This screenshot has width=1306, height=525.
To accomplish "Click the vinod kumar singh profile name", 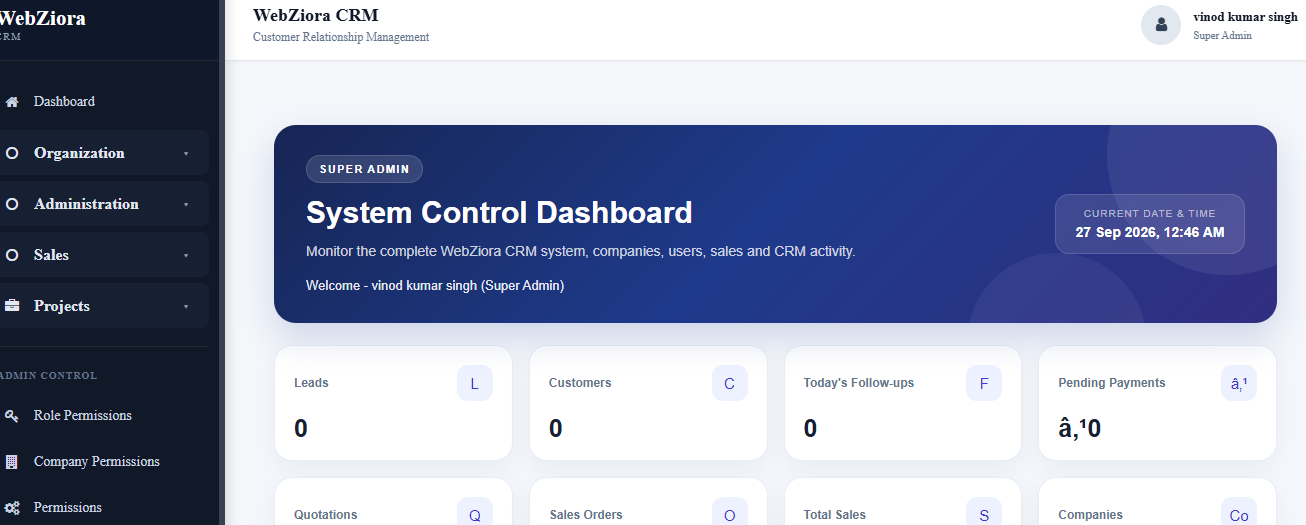I will click(1245, 17).
